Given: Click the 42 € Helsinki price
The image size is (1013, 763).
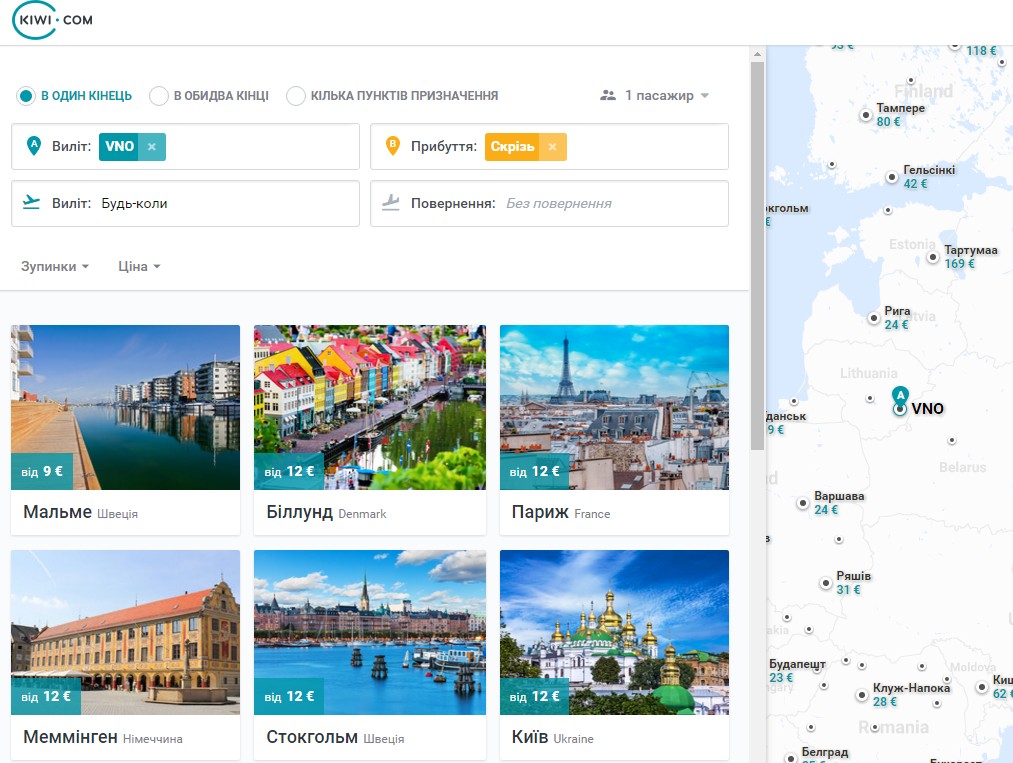Looking at the screenshot, I should [x=915, y=183].
